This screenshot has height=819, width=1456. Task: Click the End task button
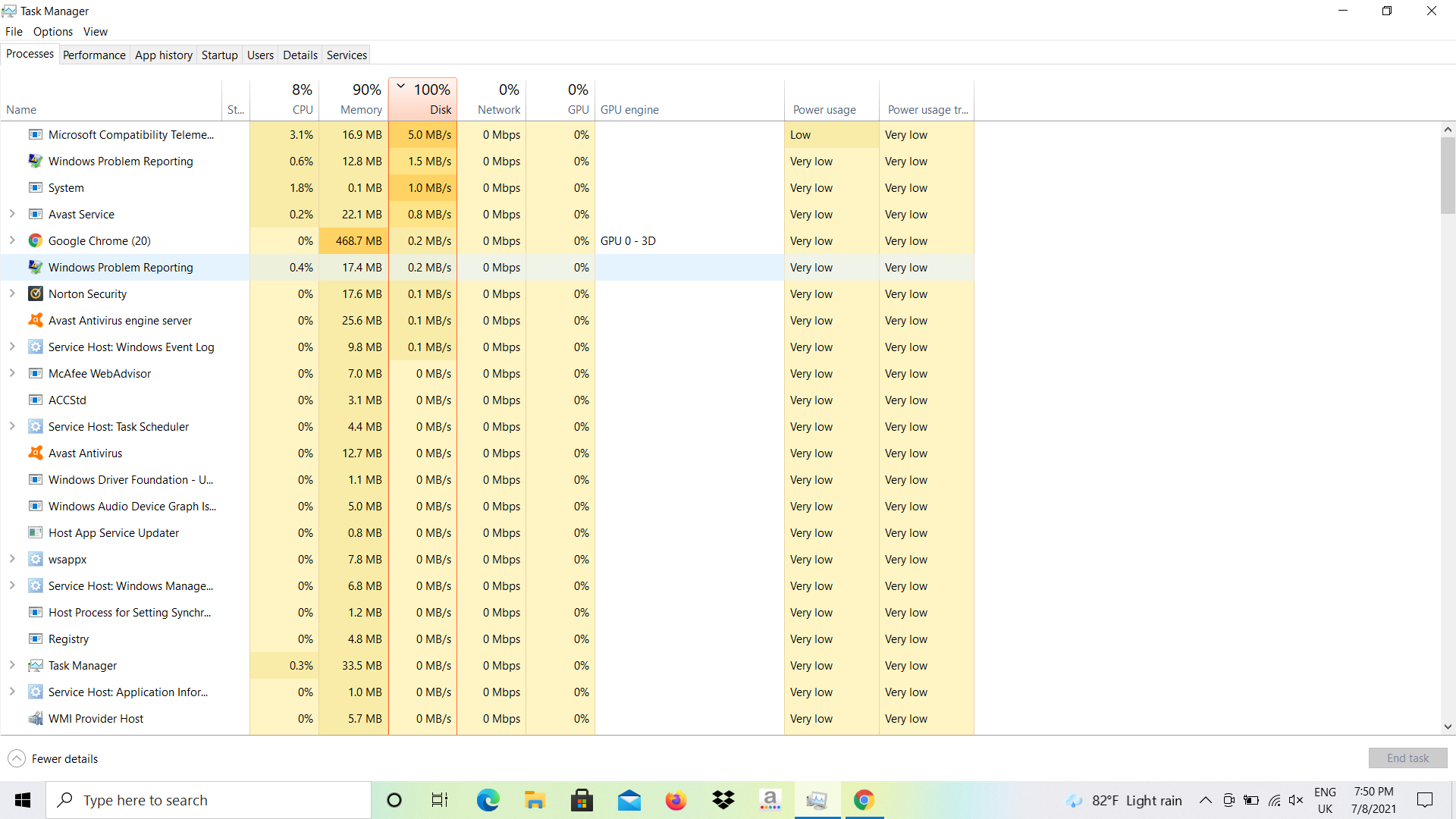pos(1407,758)
